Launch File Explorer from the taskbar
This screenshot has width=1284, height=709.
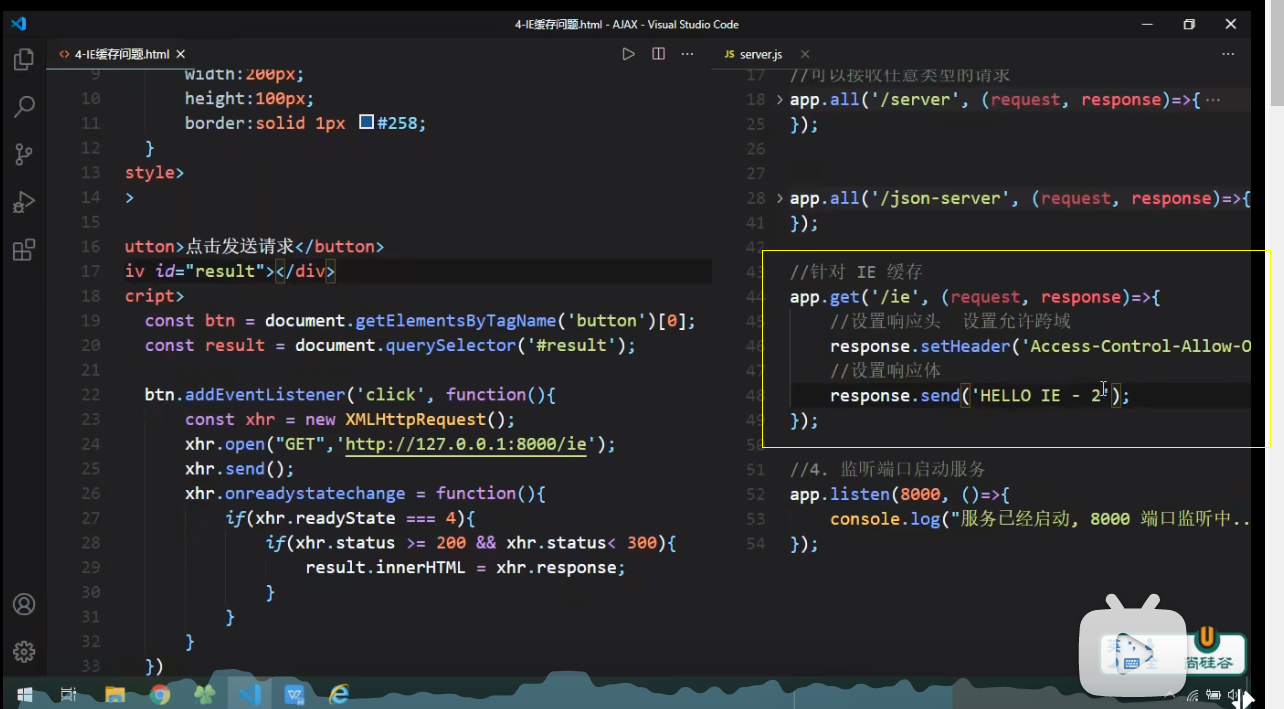click(115, 694)
